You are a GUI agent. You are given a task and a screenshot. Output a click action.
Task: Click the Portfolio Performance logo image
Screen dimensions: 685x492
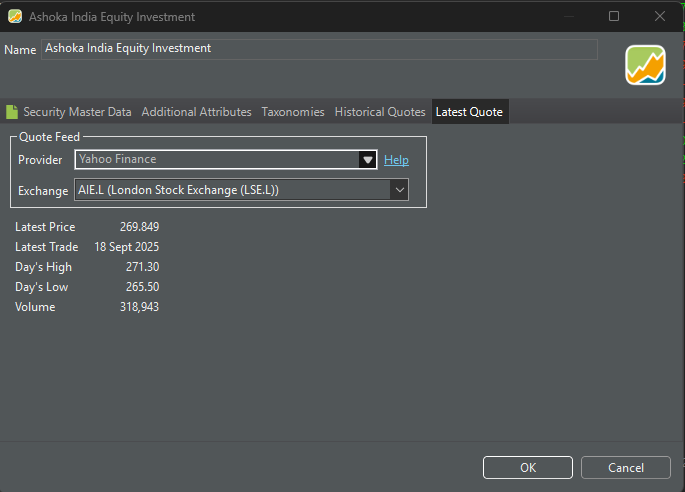(645, 65)
